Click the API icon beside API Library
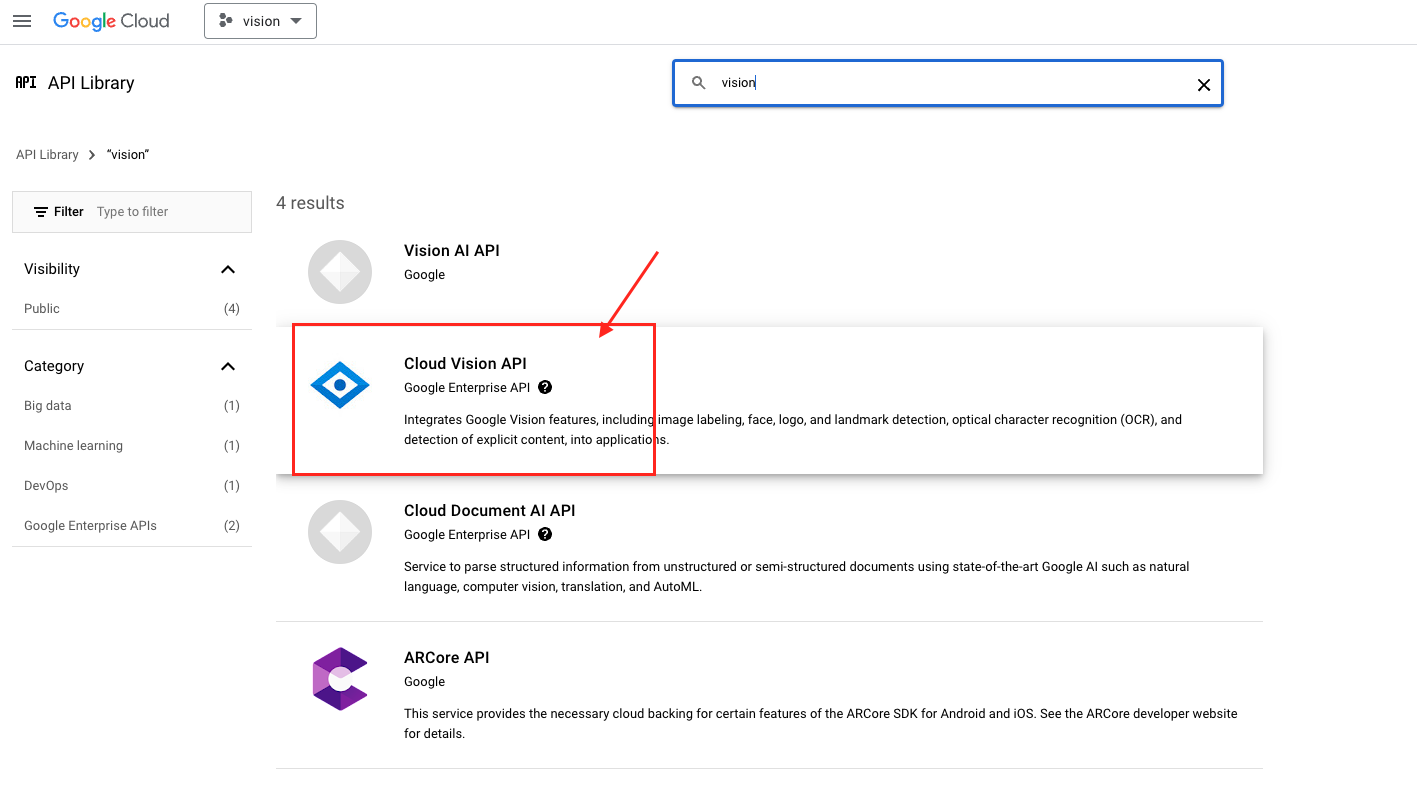 [26, 83]
